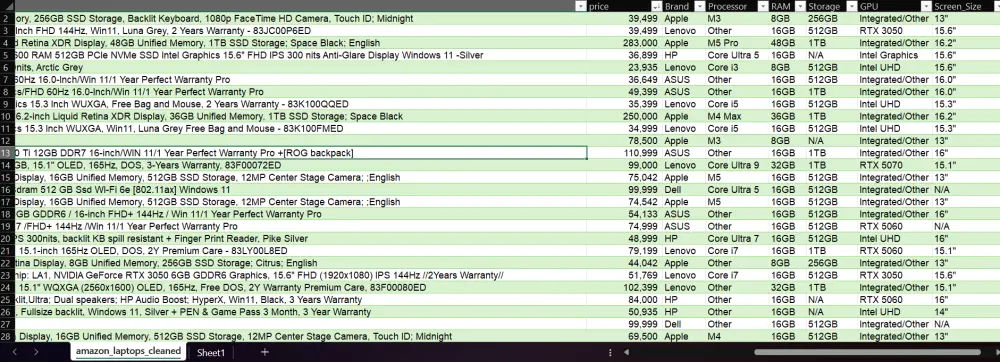Select the price cell 78,500

(624, 141)
